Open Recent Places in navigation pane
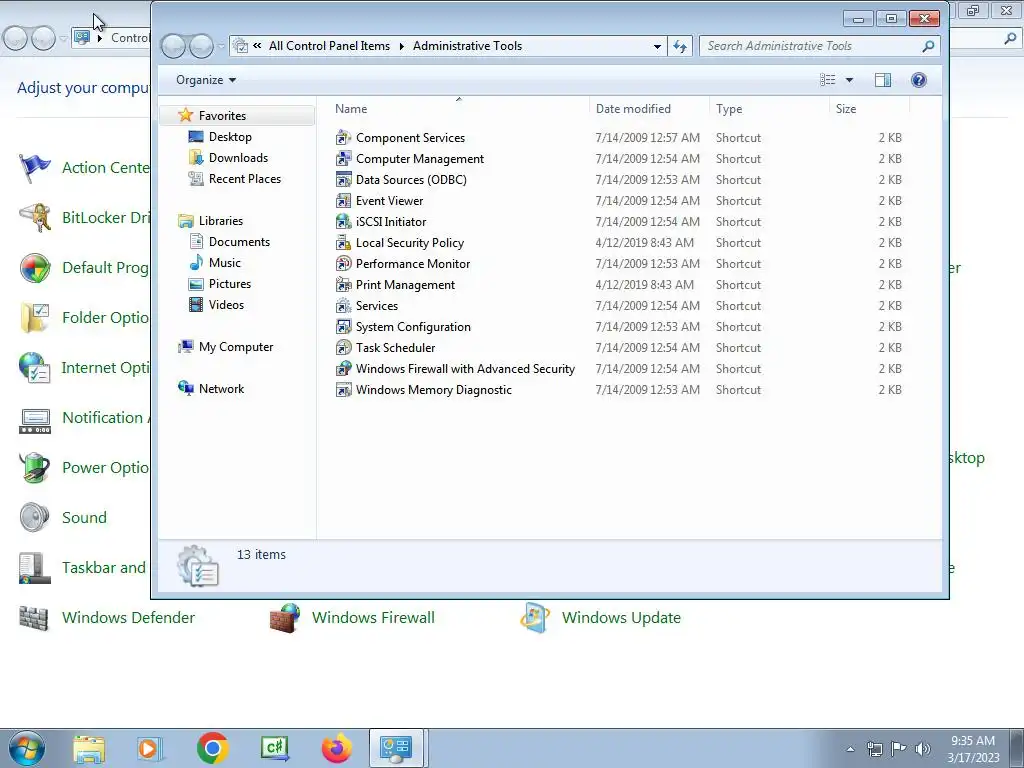1024x768 pixels. coord(245,179)
